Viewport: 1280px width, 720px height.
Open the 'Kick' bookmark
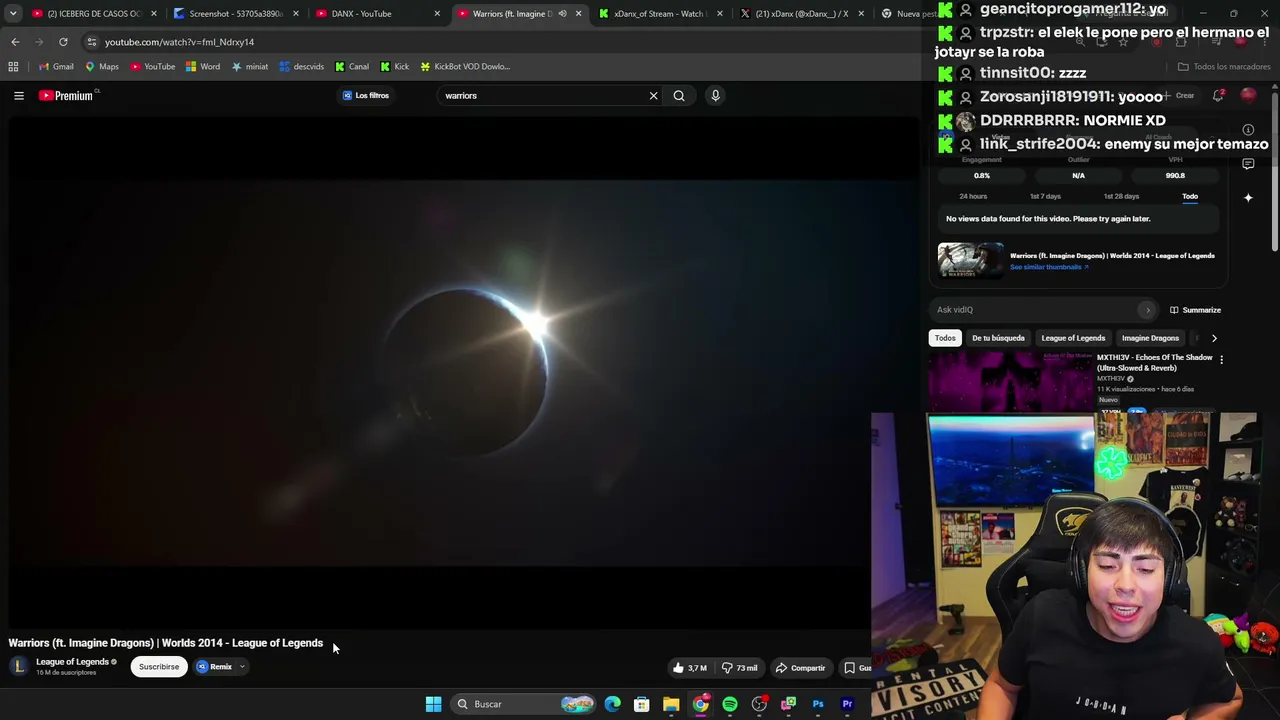395,66
